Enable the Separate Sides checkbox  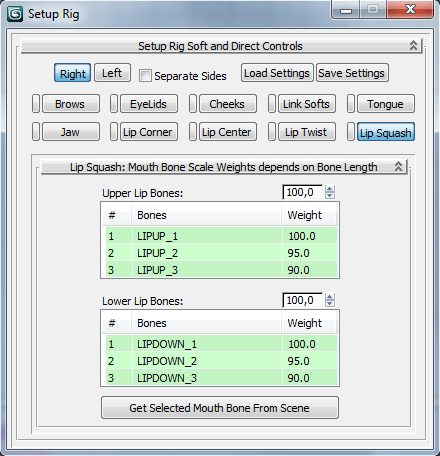coord(145,75)
